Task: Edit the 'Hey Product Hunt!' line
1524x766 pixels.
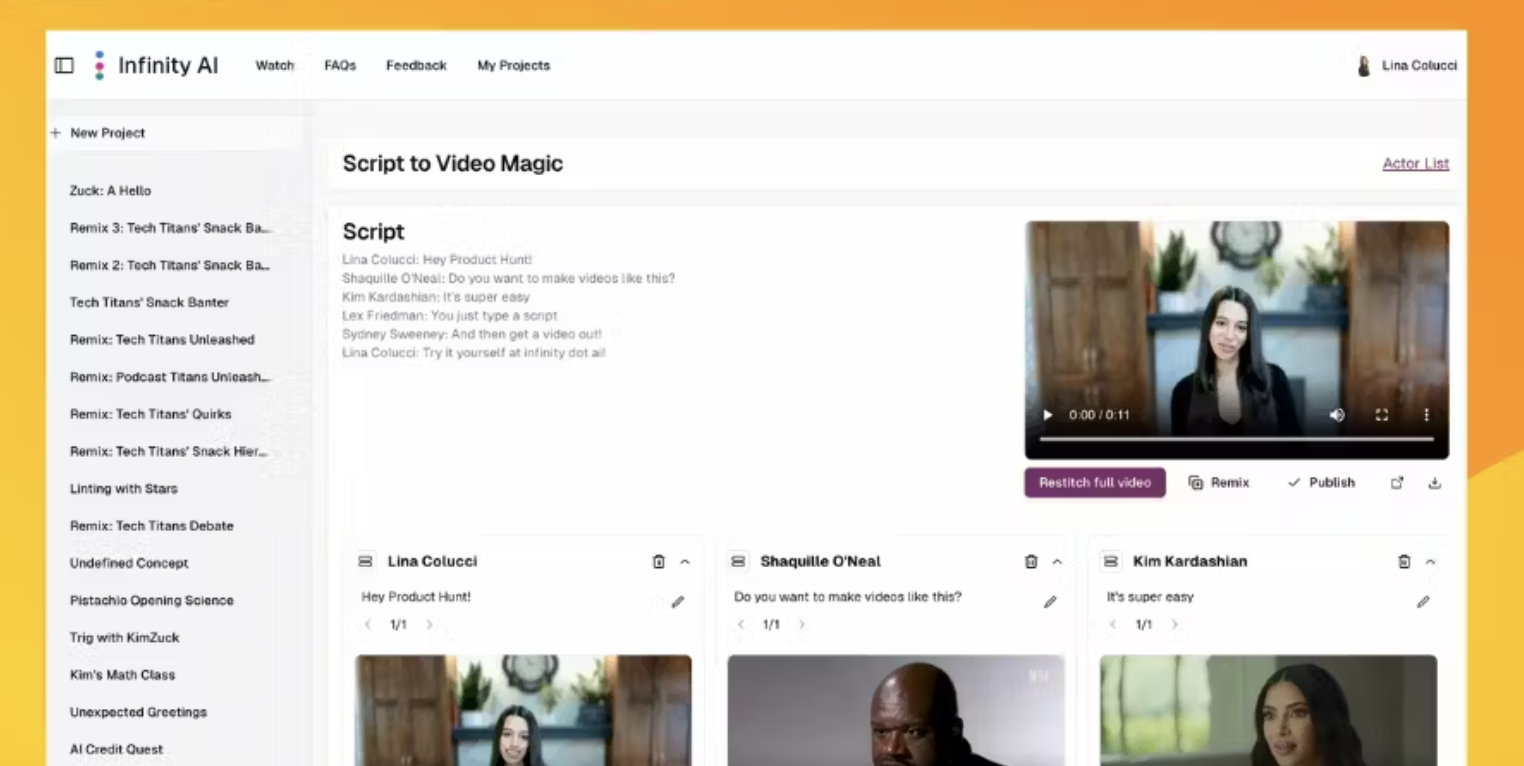Action: click(x=678, y=602)
